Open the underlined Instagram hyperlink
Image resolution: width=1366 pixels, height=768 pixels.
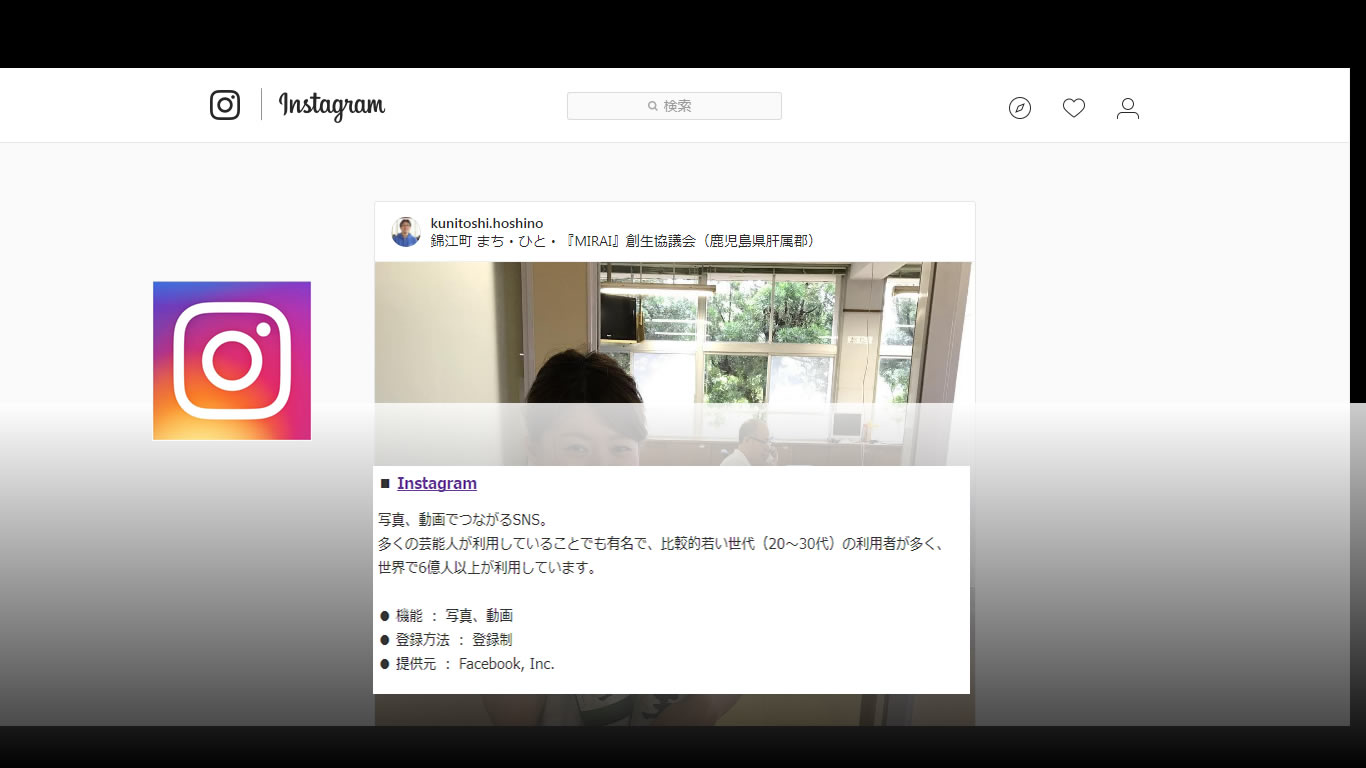437,483
